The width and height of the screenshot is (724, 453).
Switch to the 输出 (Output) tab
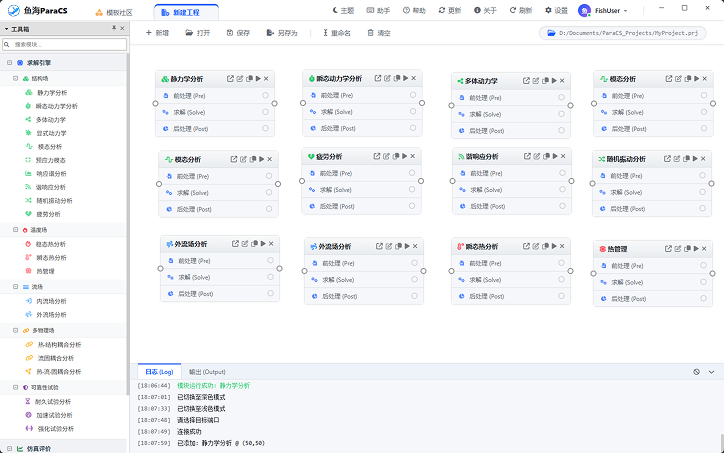point(207,371)
